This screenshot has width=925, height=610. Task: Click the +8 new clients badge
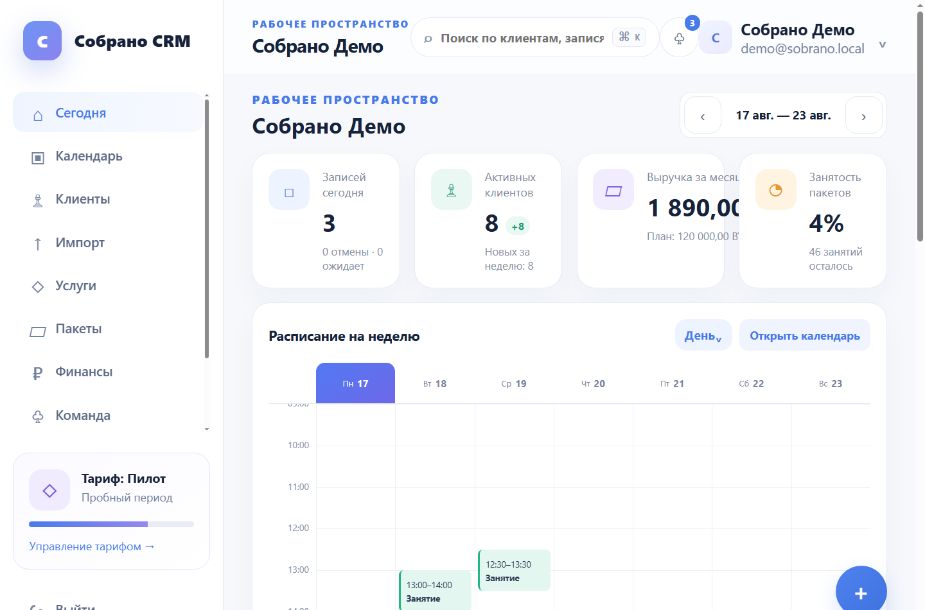click(x=518, y=227)
